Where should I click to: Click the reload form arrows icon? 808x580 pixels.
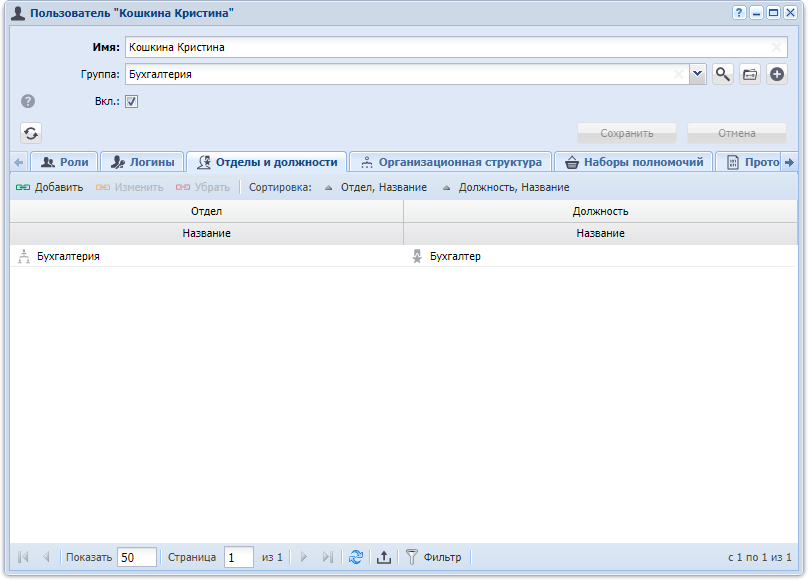31,133
